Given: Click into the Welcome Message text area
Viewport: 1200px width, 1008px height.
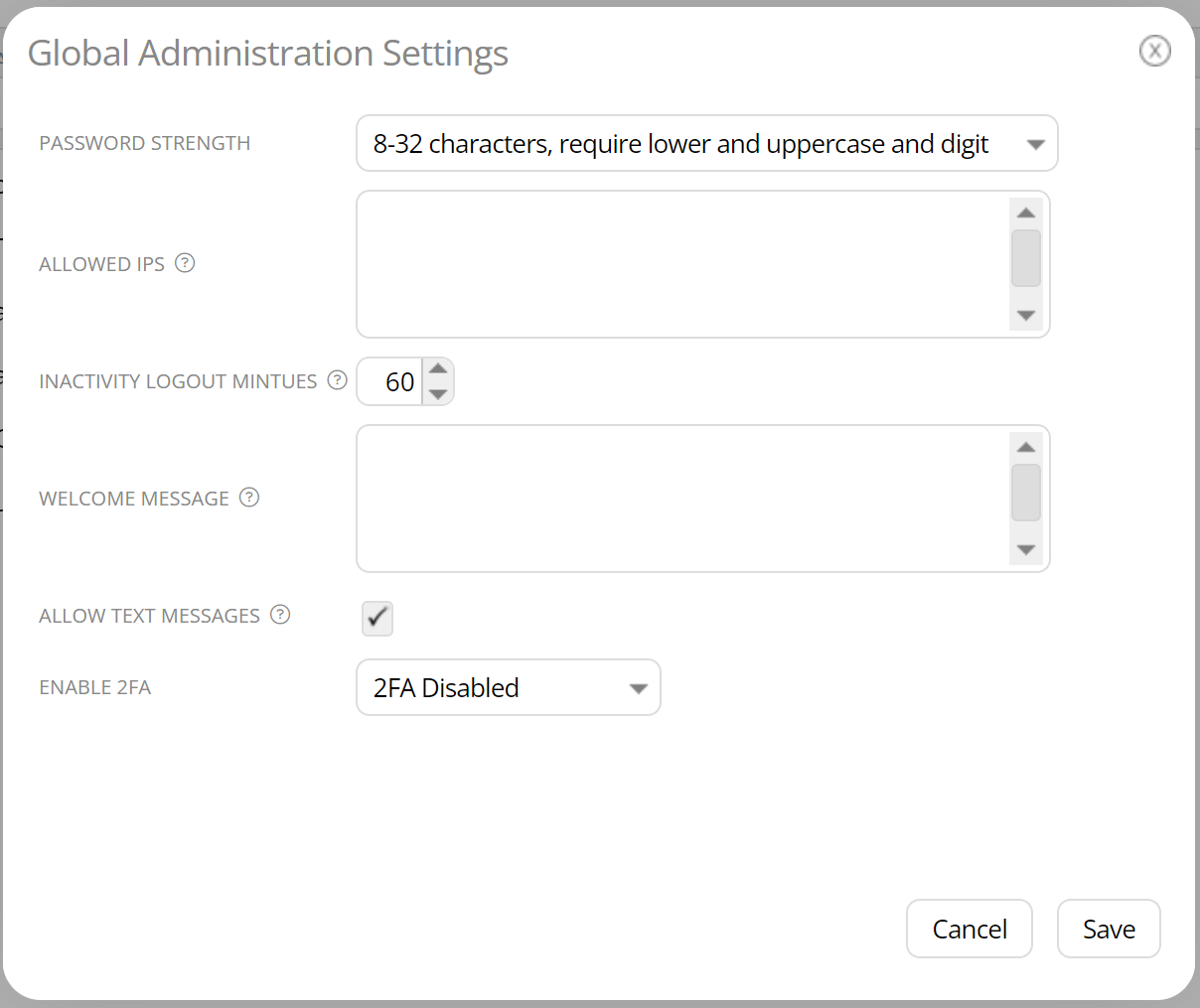Looking at the screenshot, I should coord(681,499).
